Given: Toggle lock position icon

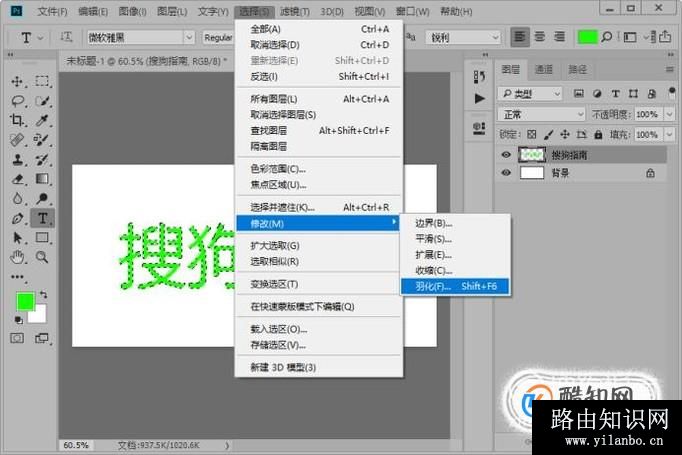Looking at the screenshot, I should click(x=565, y=134).
